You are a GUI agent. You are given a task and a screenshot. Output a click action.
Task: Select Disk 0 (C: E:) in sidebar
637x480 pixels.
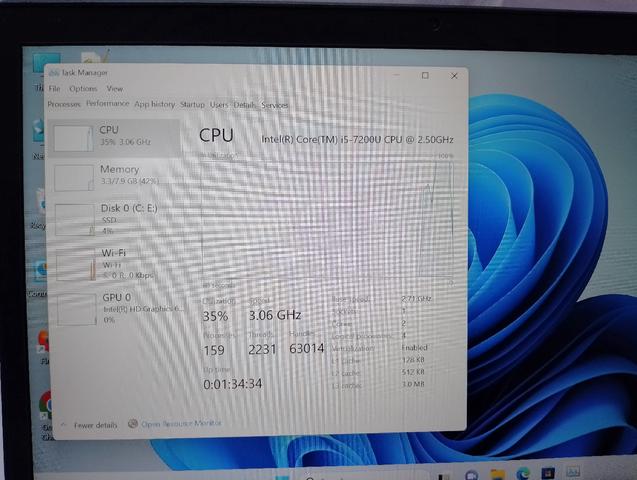coord(115,219)
